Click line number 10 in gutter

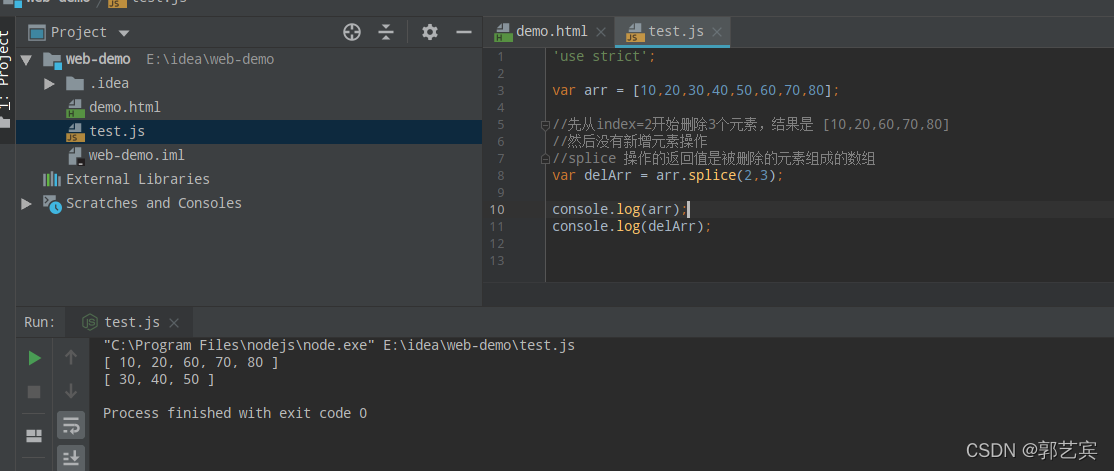(497, 210)
